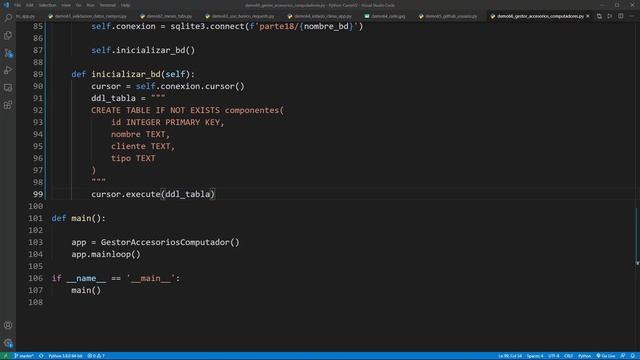The width and height of the screenshot is (640, 360).
Task: Open the Help menu
Action: point(125,5)
